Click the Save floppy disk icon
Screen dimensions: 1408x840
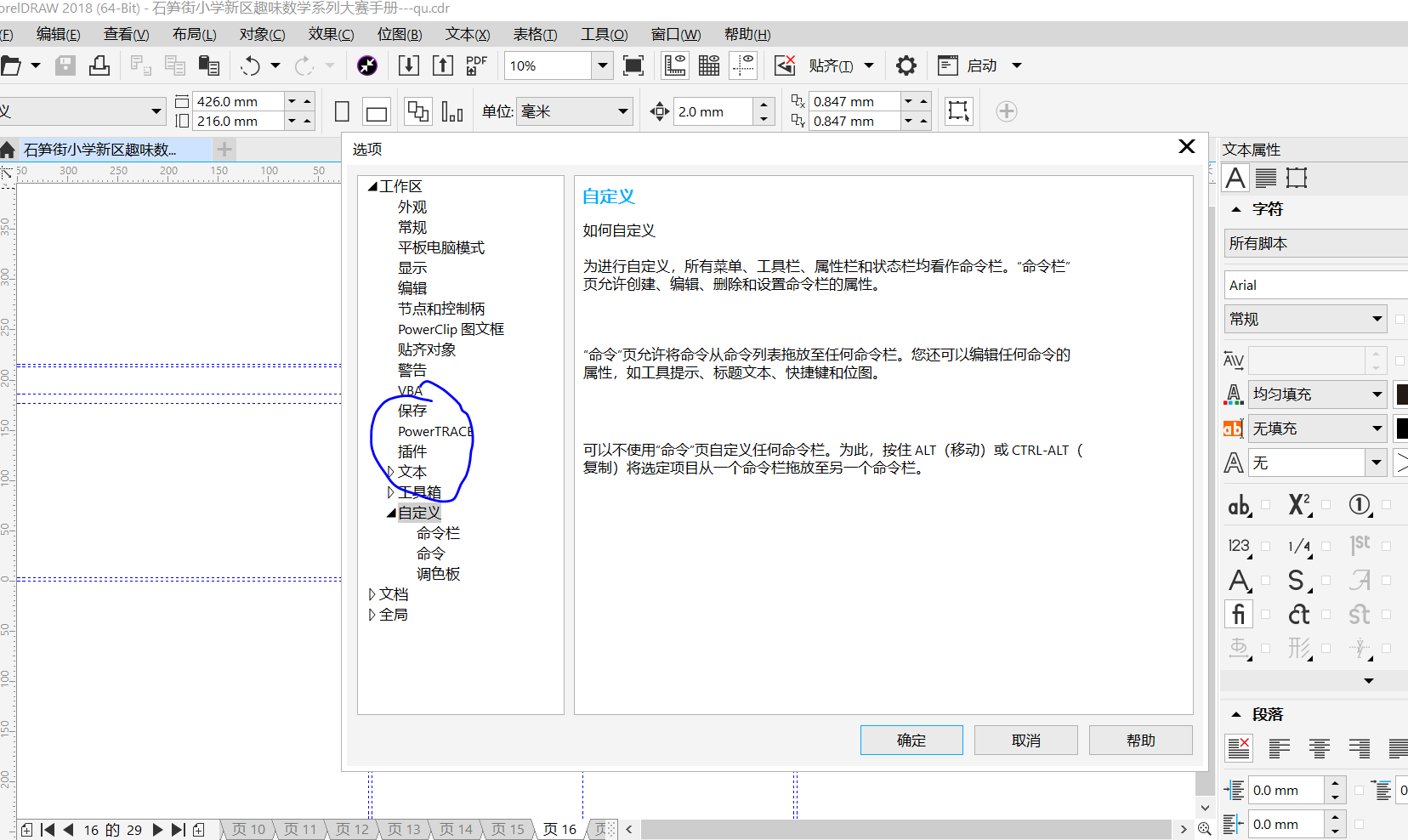click(x=65, y=65)
